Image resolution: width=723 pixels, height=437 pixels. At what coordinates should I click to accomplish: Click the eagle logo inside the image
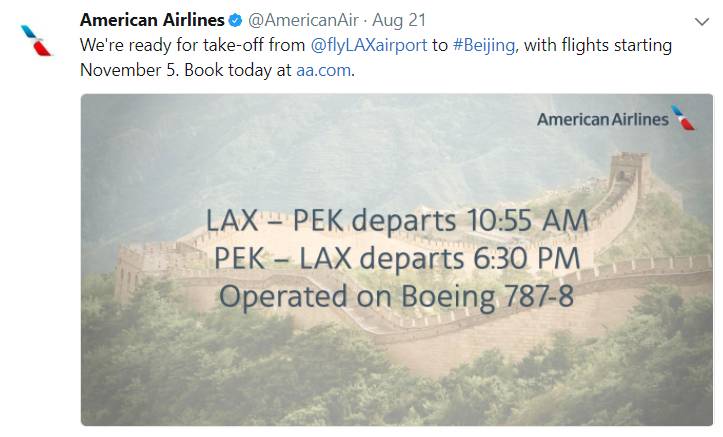click(x=685, y=119)
